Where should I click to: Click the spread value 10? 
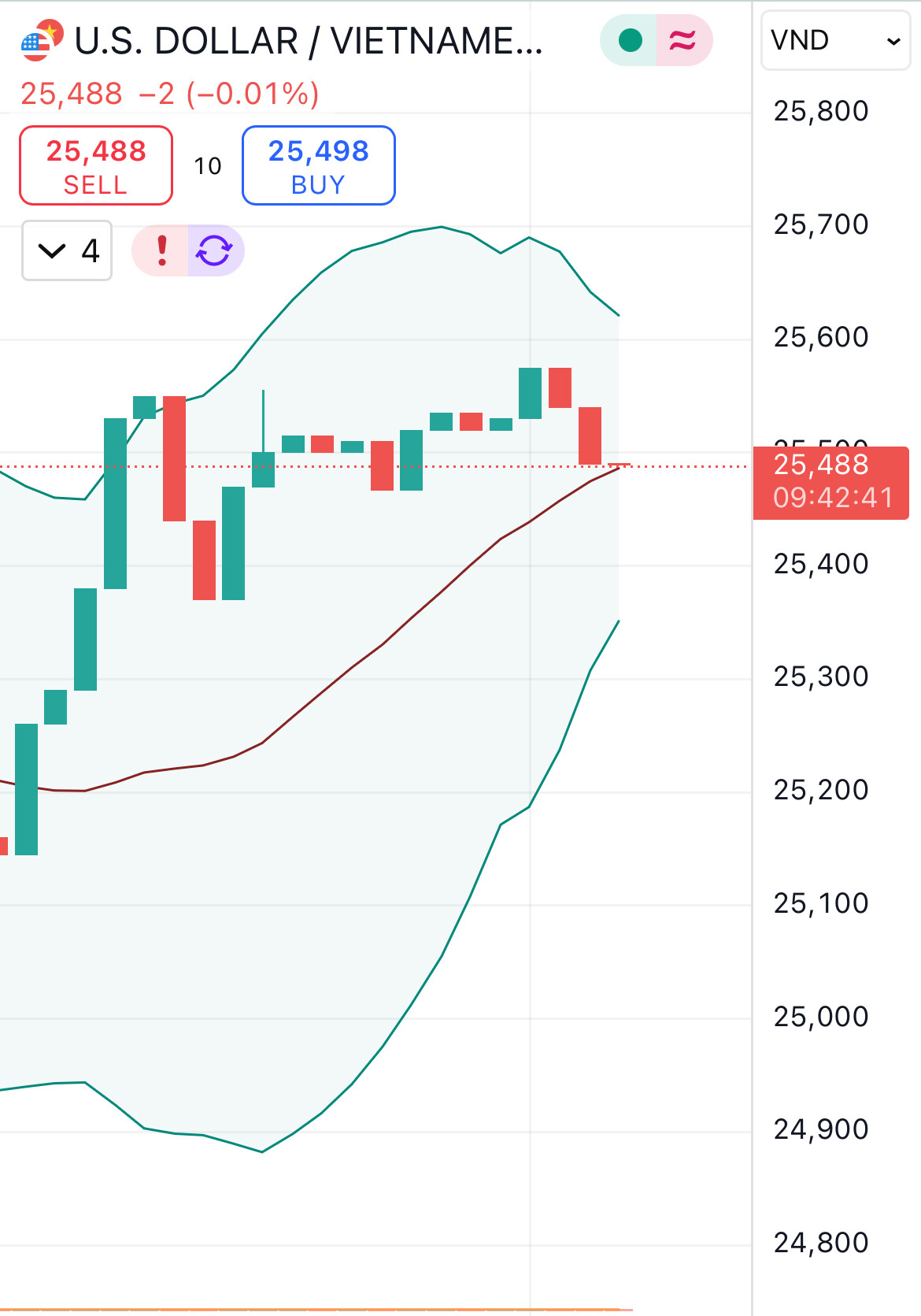point(208,166)
